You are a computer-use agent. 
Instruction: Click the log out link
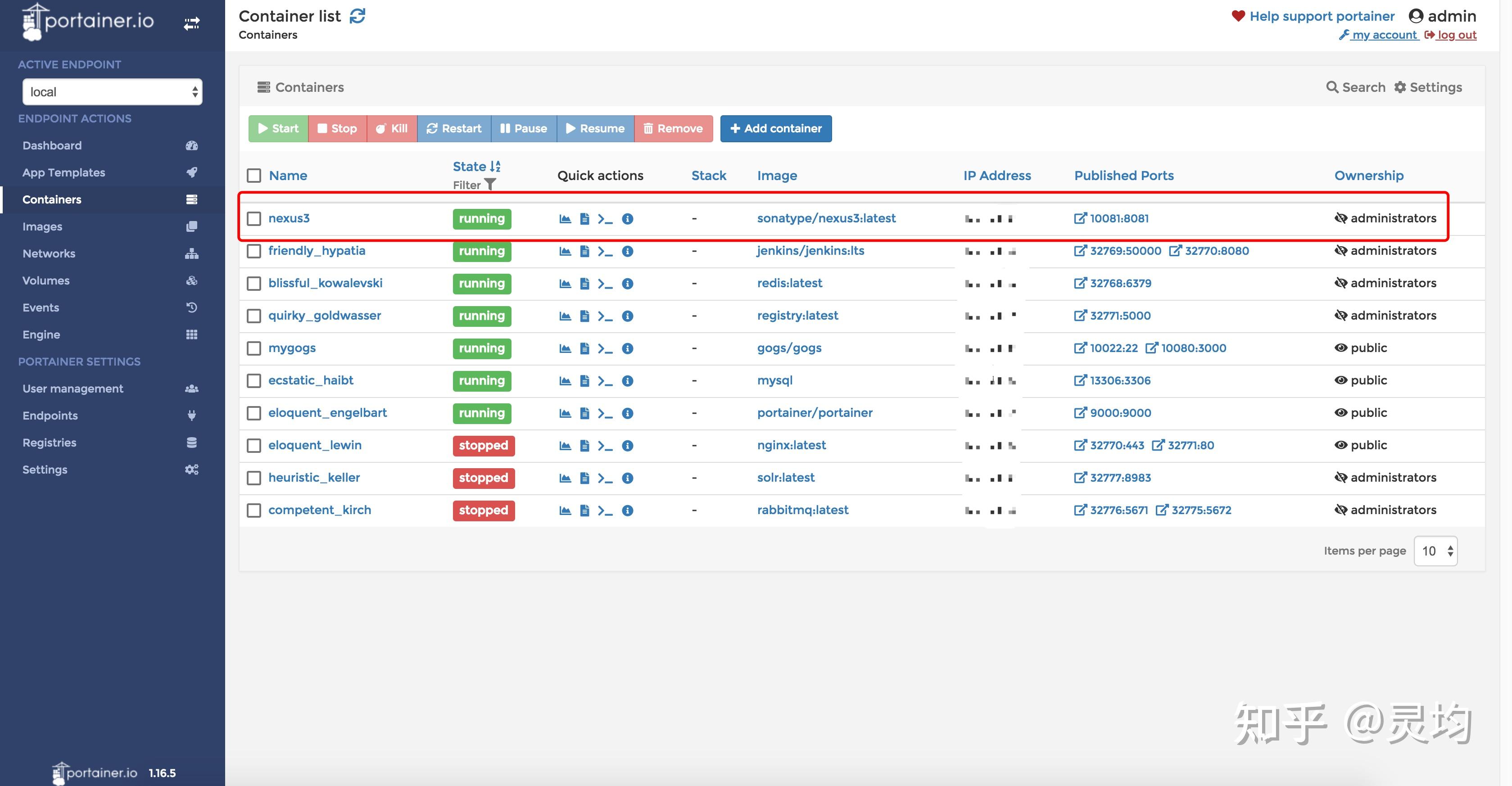(1457, 35)
